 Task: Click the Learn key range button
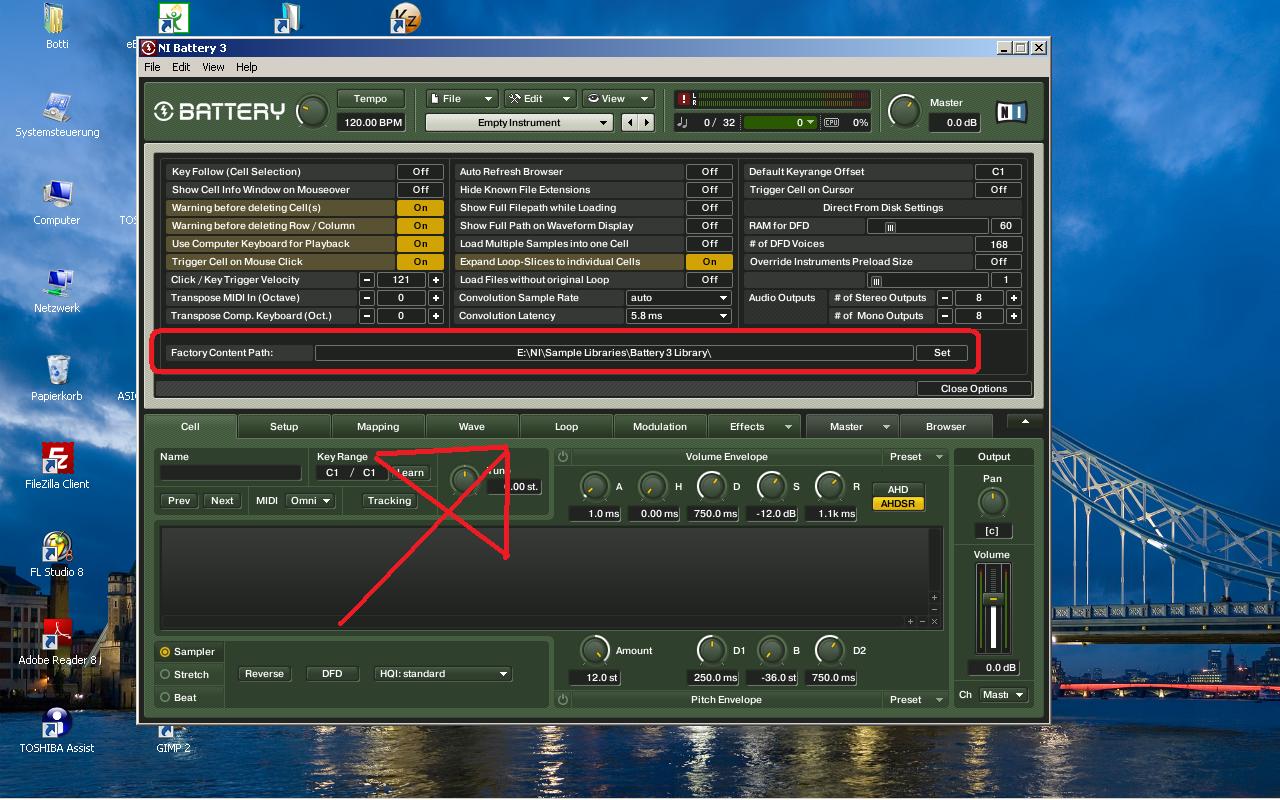coord(411,473)
